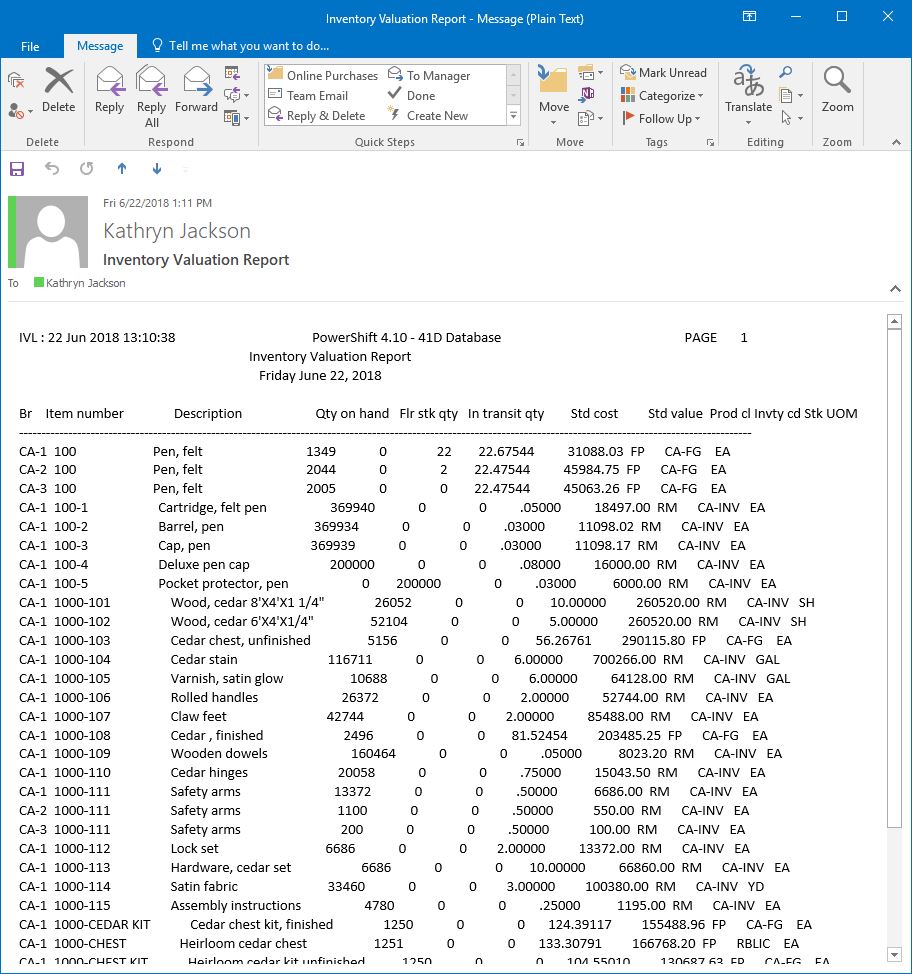
Task: Click the 'Cedar stain' description
Action: click(204, 659)
